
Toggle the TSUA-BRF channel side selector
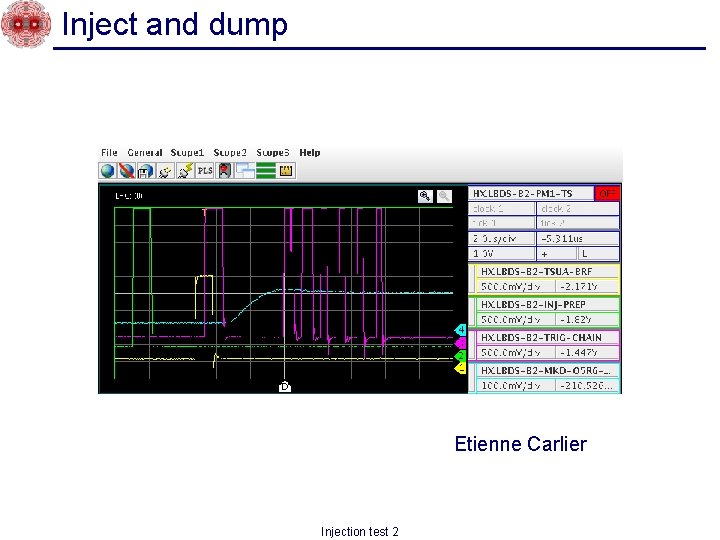pyautogui.click(x=472, y=279)
